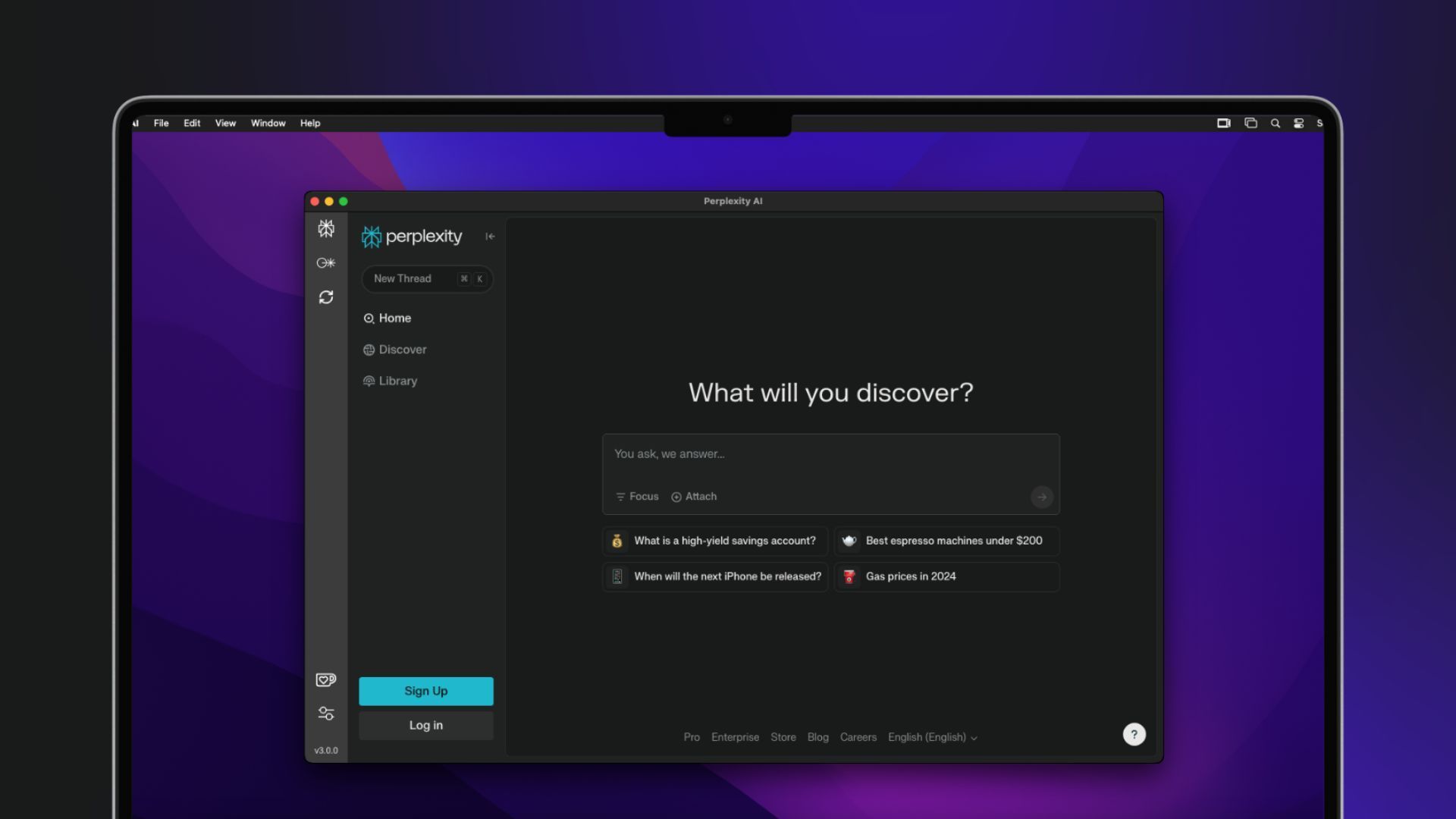Open the Focus options
Viewport: 1456px width, 819px height.
coord(637,497)
